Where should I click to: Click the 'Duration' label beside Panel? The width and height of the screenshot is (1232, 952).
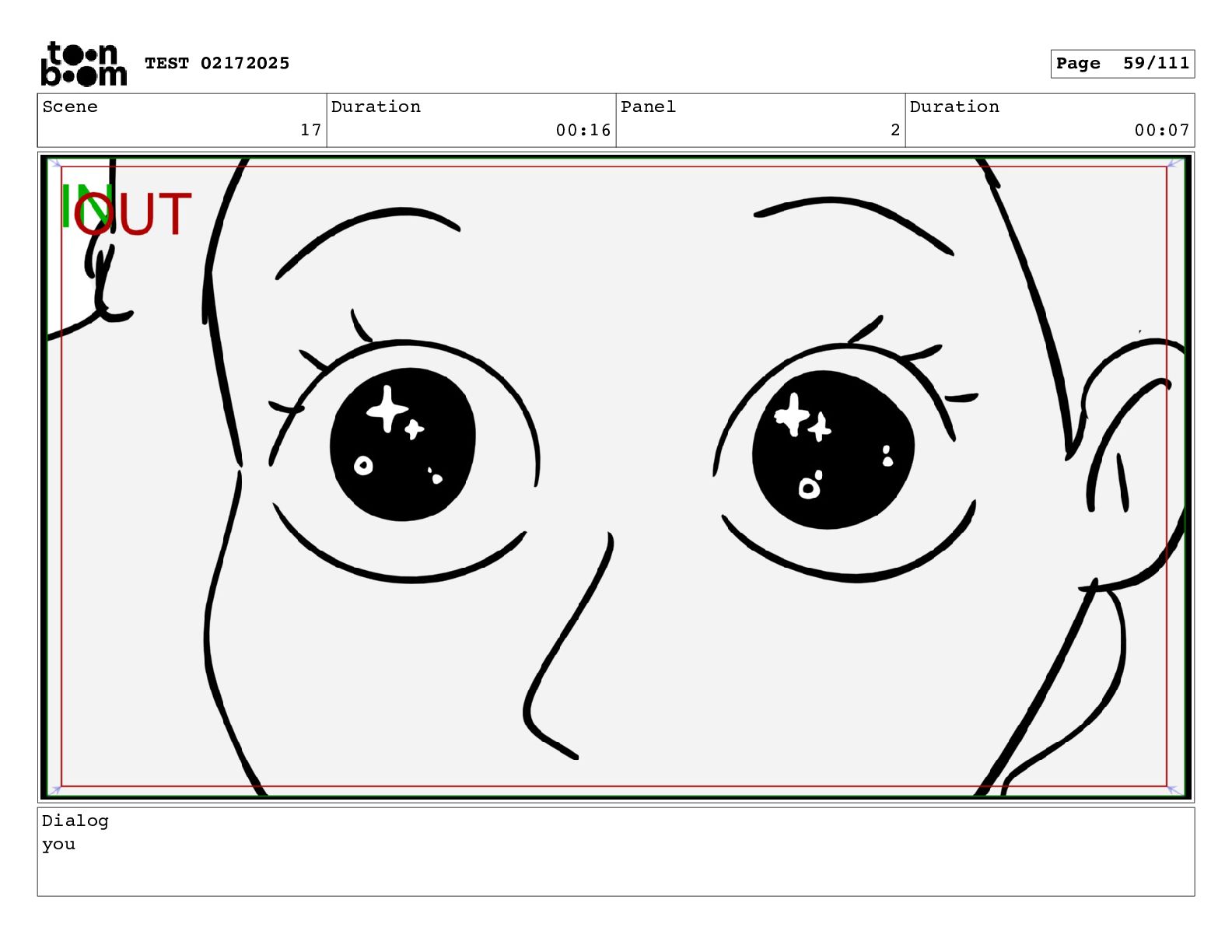pyautogui.click(x=954, y=107)
